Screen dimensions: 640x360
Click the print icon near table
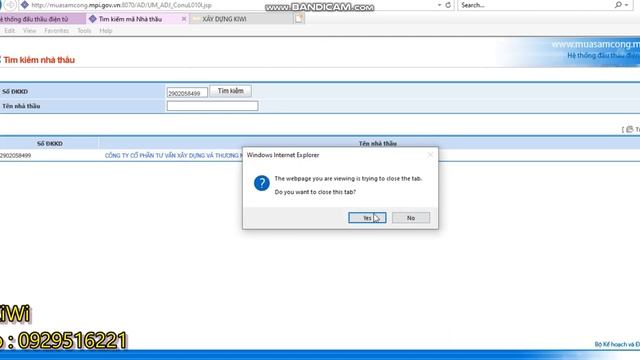(x=629, y=129)
